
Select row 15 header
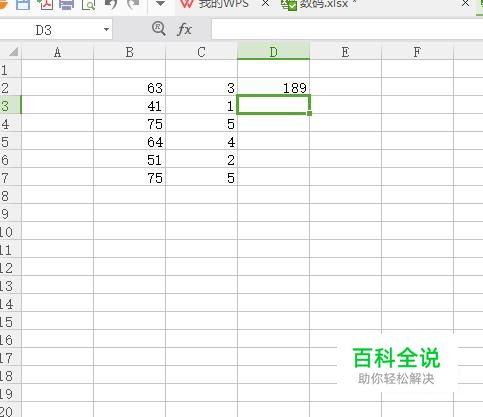point(10,322)
